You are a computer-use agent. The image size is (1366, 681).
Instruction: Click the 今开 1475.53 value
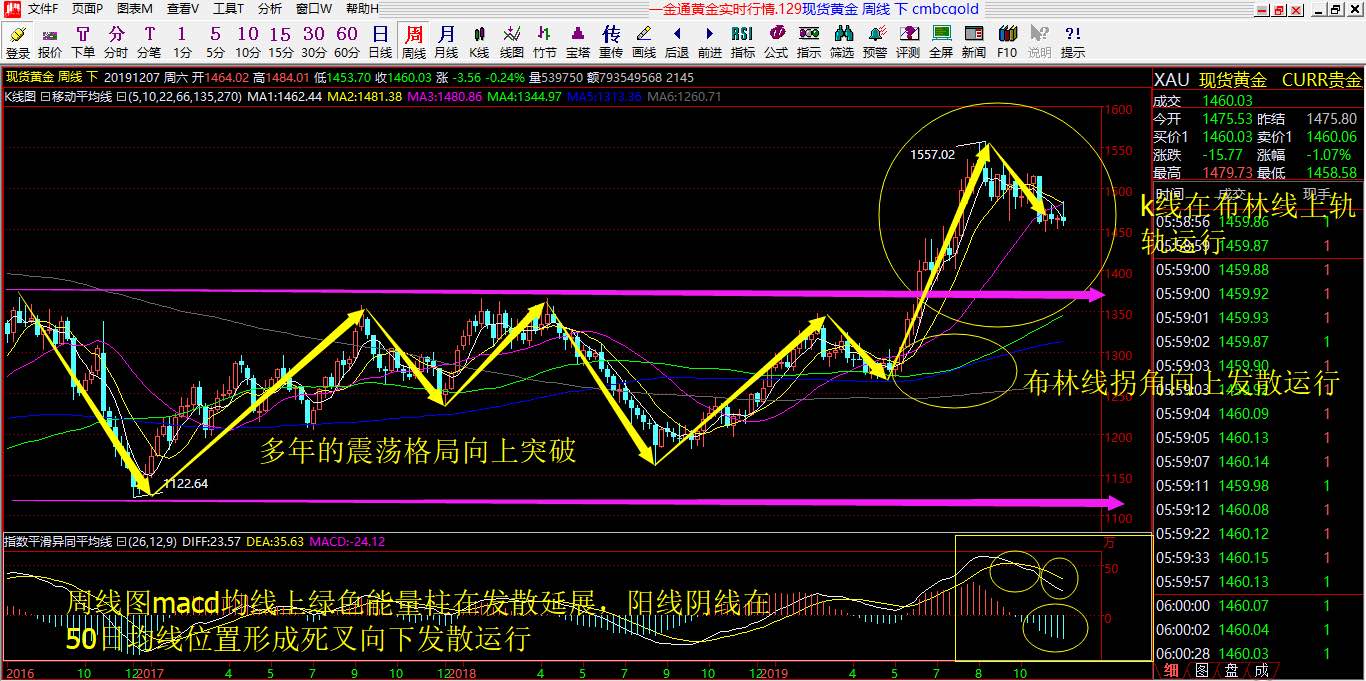(1230, 119)
